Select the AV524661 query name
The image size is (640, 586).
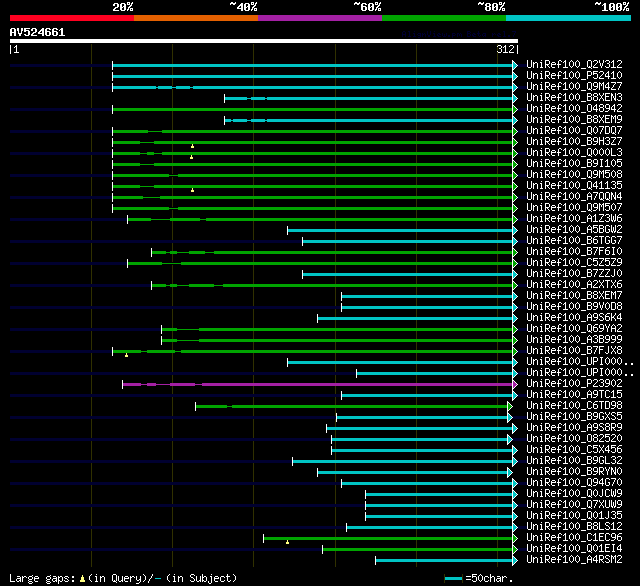pos(38,32)
